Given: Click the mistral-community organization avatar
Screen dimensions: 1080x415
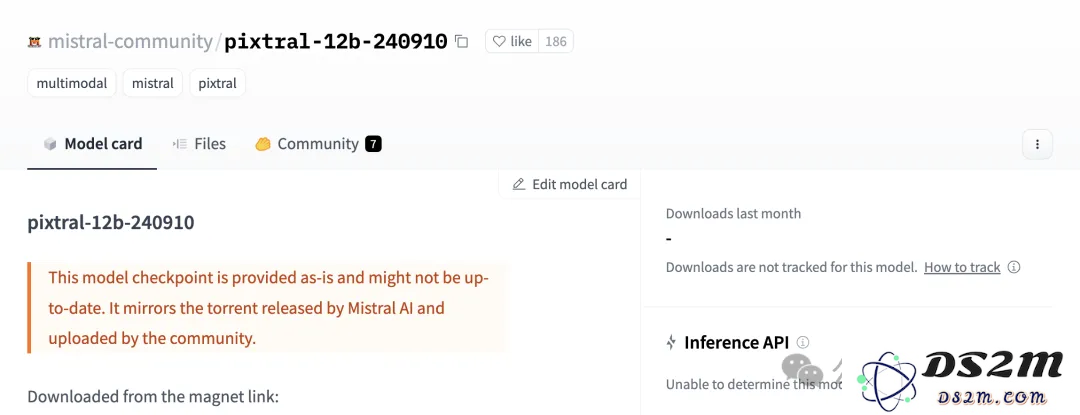Looking at the screenshot, I should (34, 43).
